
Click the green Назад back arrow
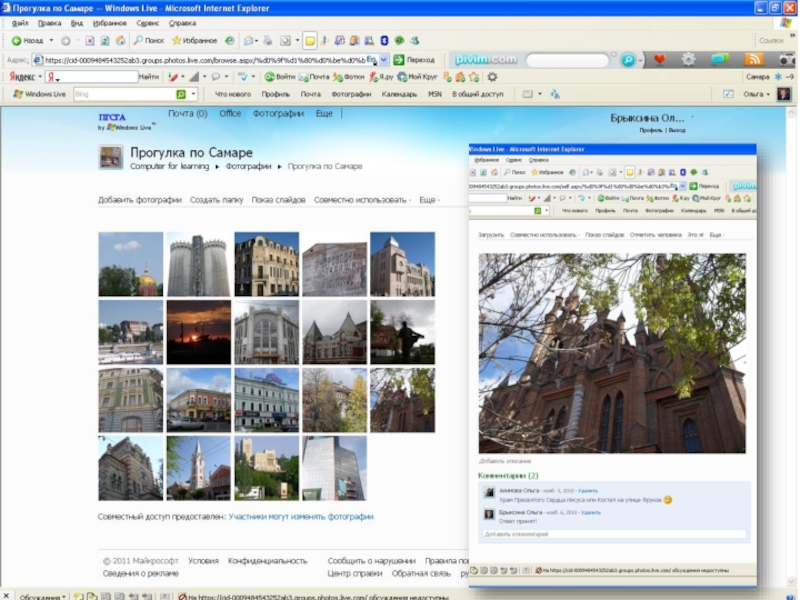17,41
